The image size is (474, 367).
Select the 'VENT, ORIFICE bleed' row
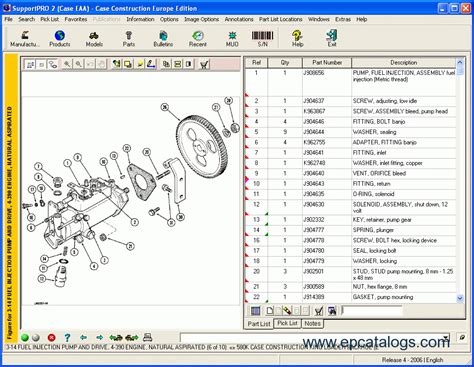(350, 173)
